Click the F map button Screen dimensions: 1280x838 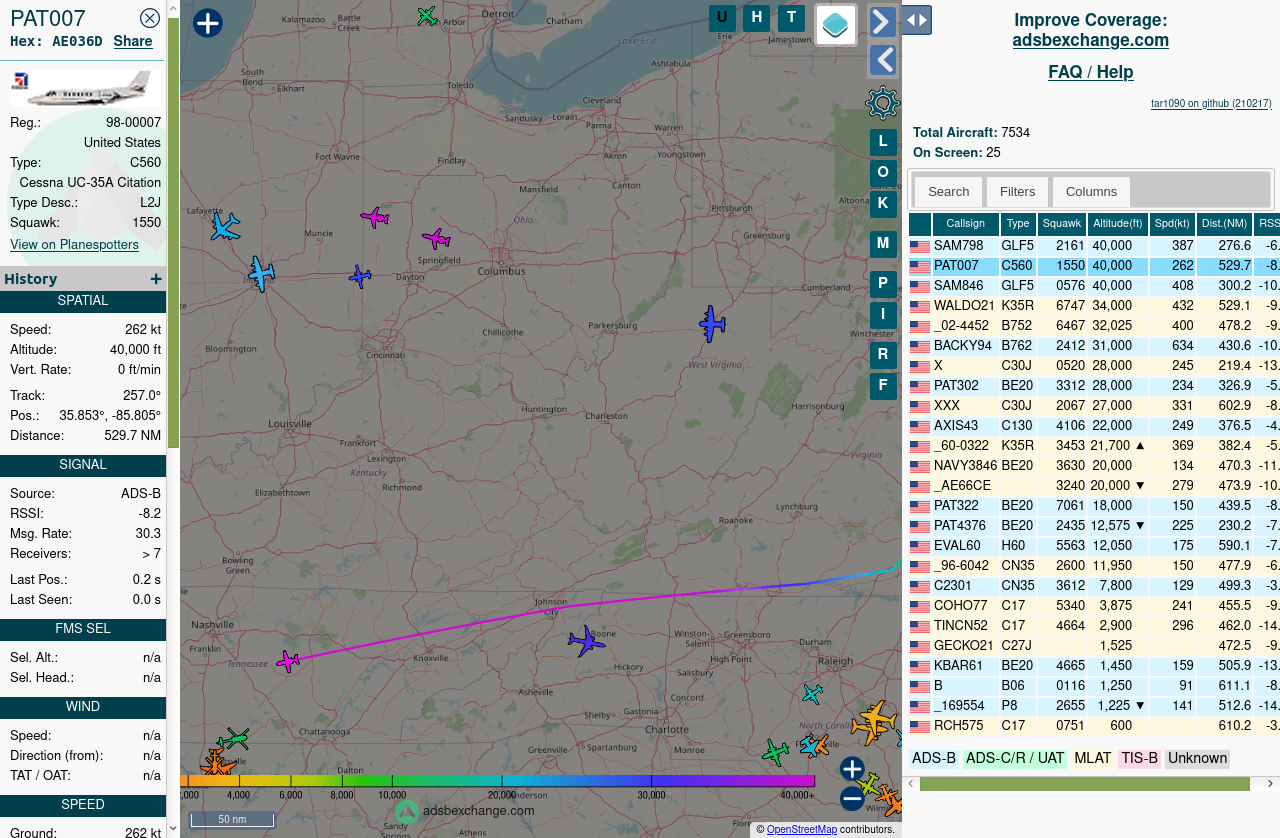[883, 386]
